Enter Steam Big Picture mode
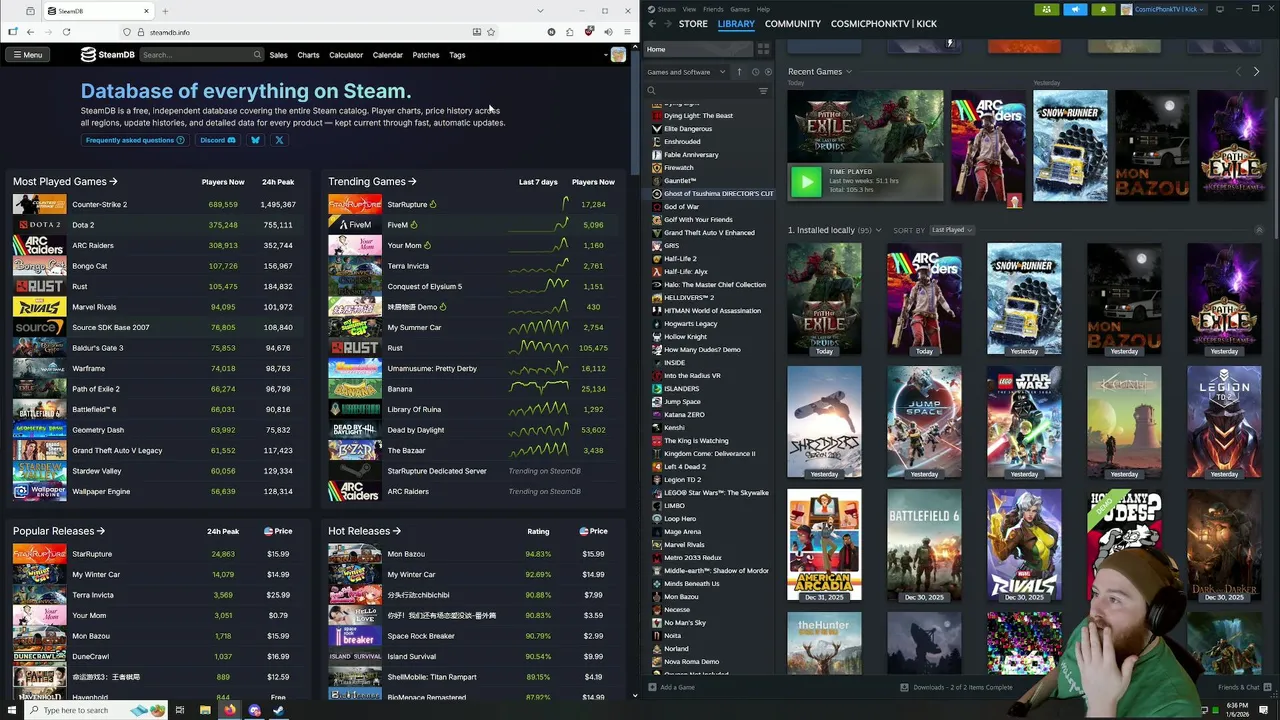Screen dimensions: 1280x720 pos(1220,9)
